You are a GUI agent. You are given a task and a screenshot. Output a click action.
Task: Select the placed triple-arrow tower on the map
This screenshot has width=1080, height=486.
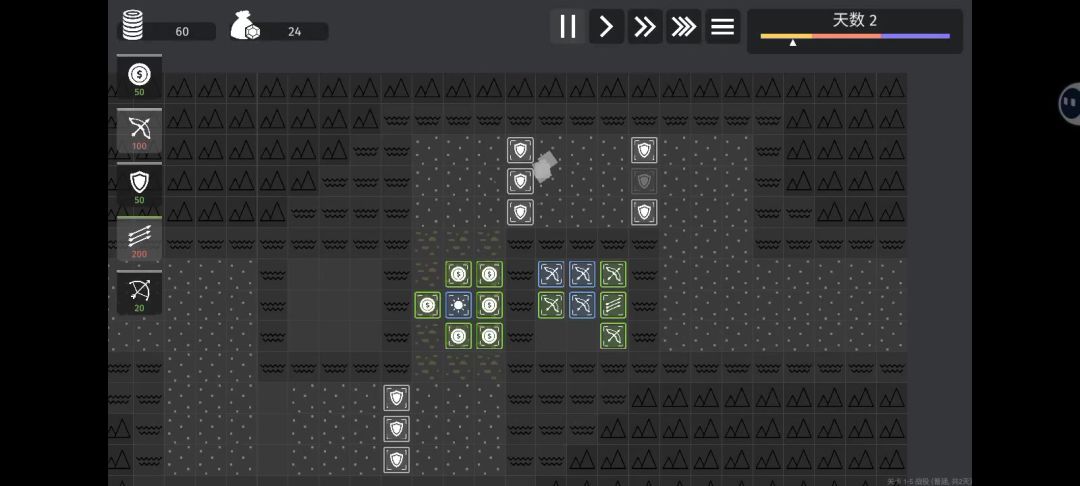point(613,305)
